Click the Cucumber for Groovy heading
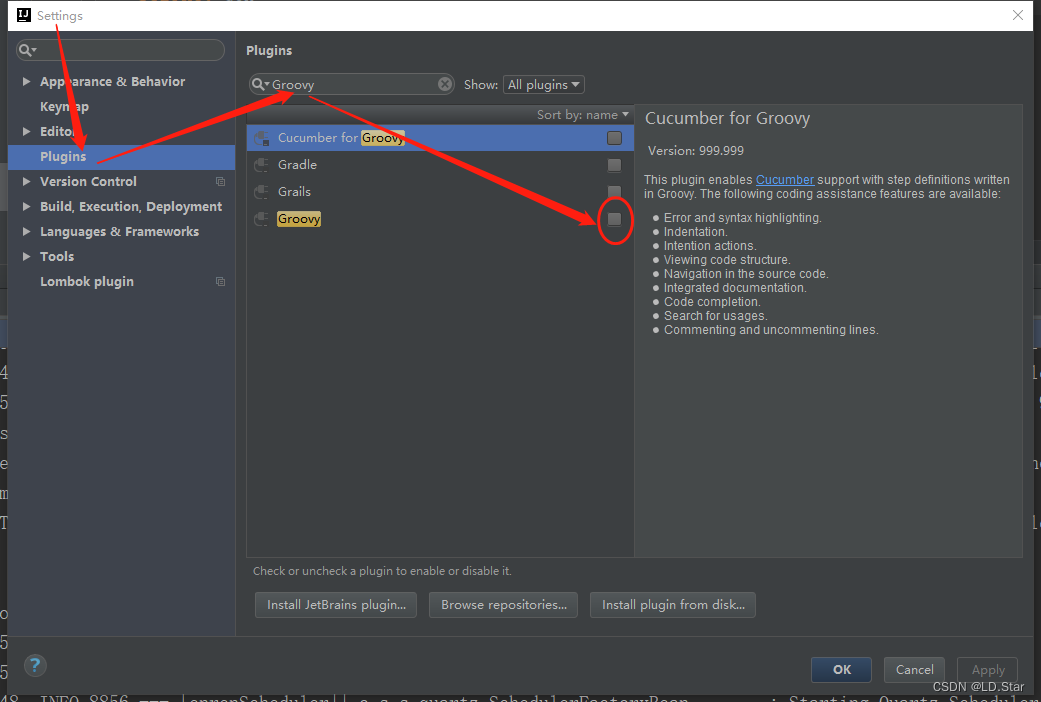 pos(728,118)
